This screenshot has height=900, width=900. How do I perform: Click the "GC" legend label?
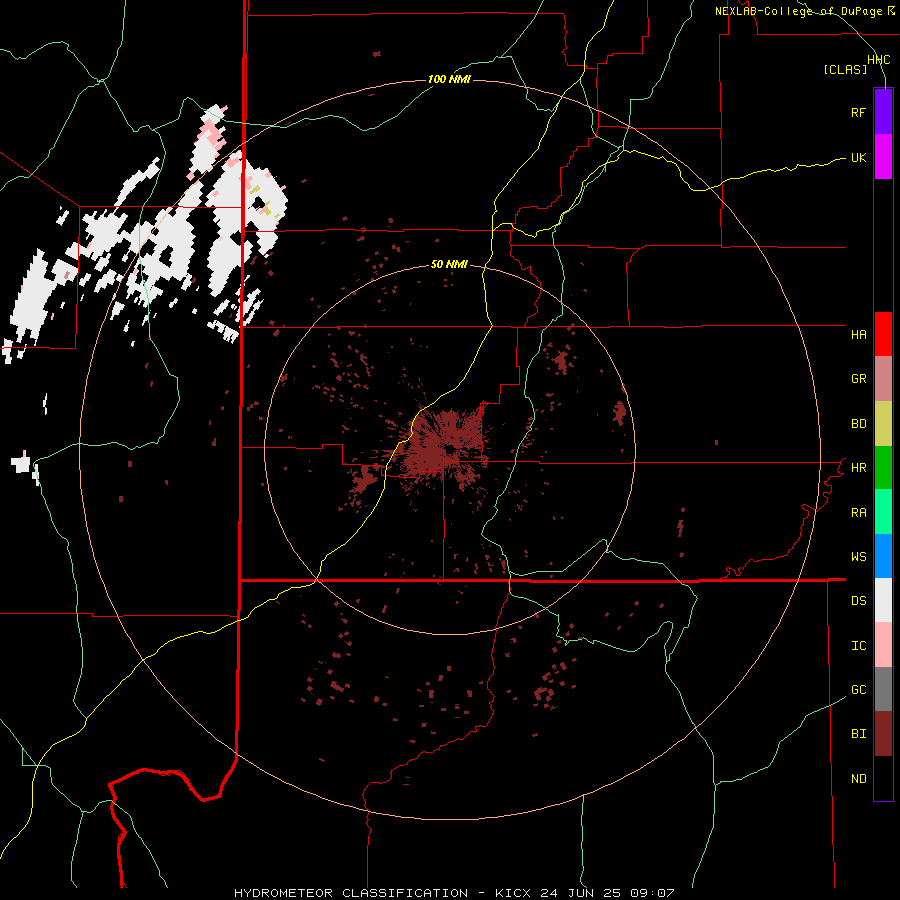tap(858, 689)
